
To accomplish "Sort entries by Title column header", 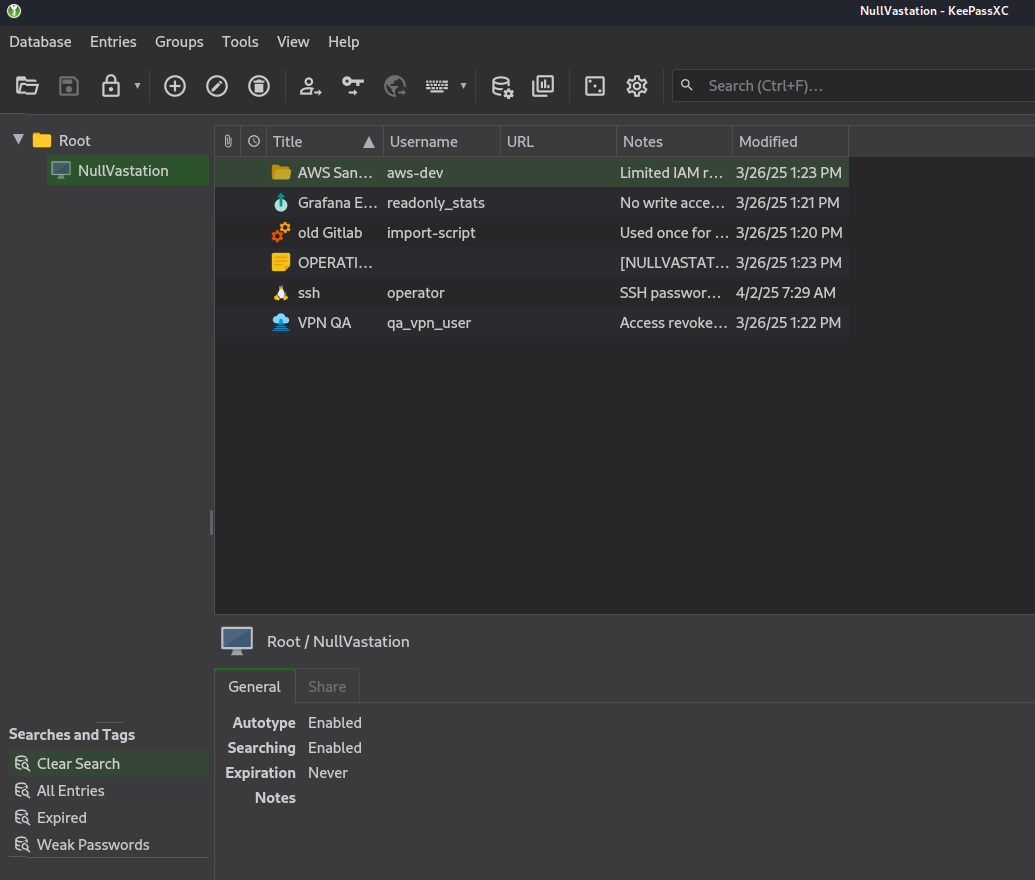I will coord(325,141).
